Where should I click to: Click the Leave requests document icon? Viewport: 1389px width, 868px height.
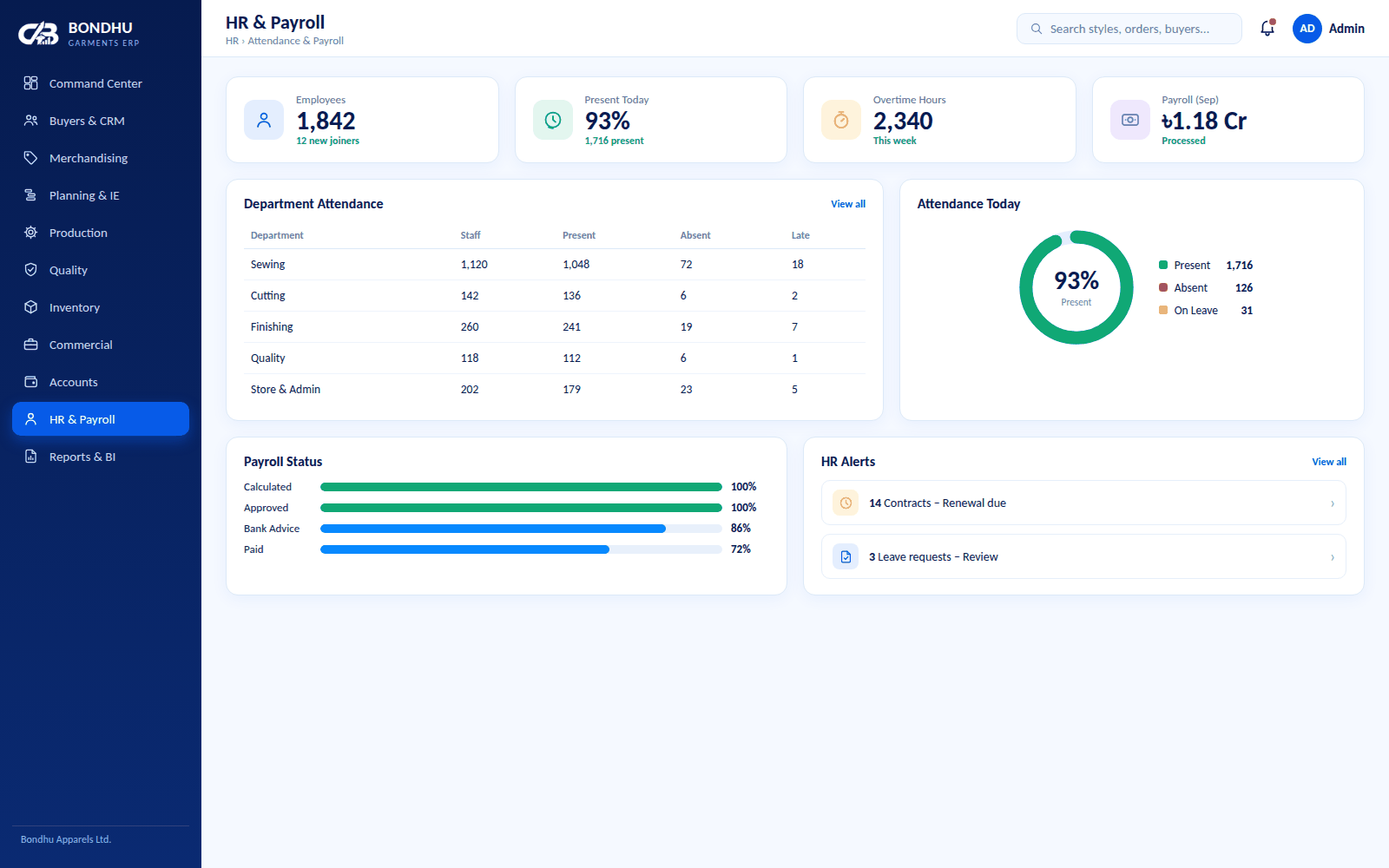click(846, 556)
